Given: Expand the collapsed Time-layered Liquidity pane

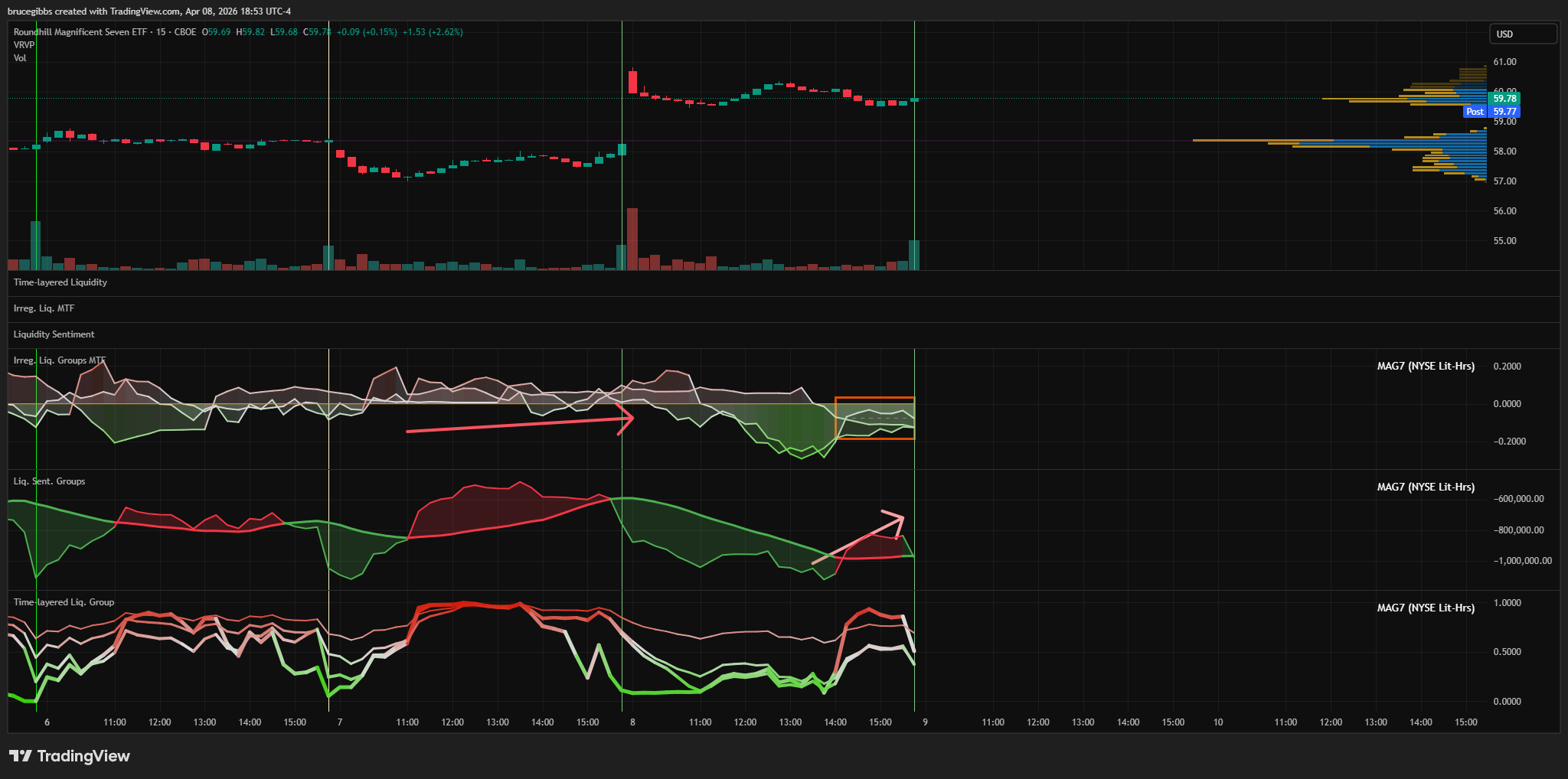Looking at the screenshot, I should [60, 282].
